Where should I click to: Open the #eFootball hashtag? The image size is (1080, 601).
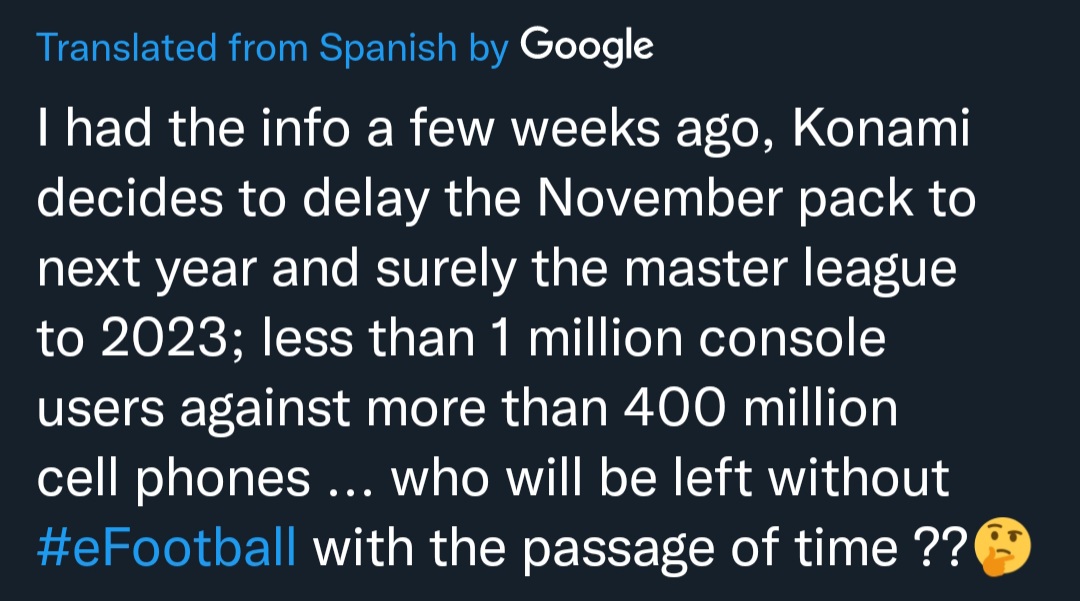pos(166,549)
